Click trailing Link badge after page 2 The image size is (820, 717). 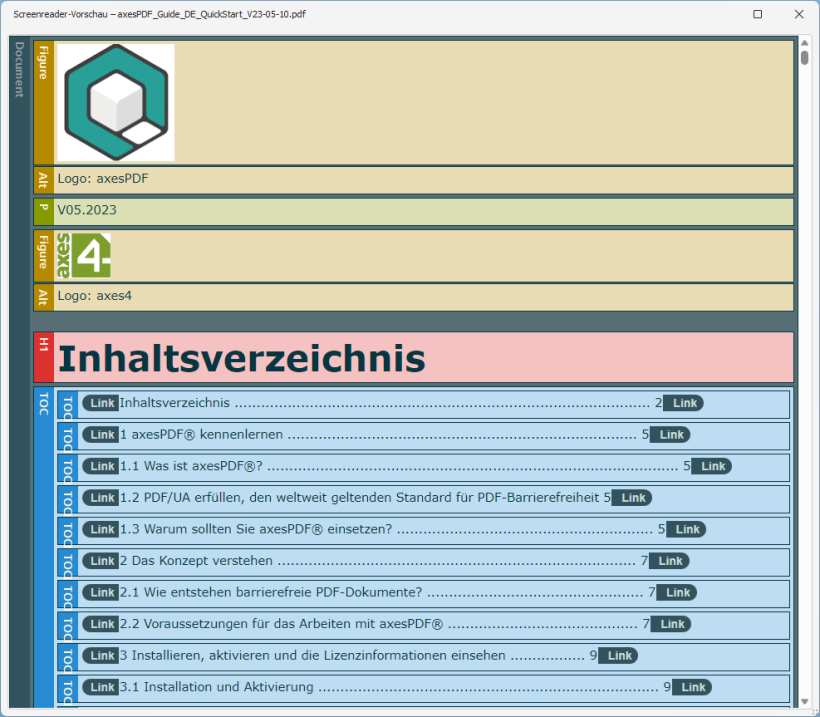[684, 403]
